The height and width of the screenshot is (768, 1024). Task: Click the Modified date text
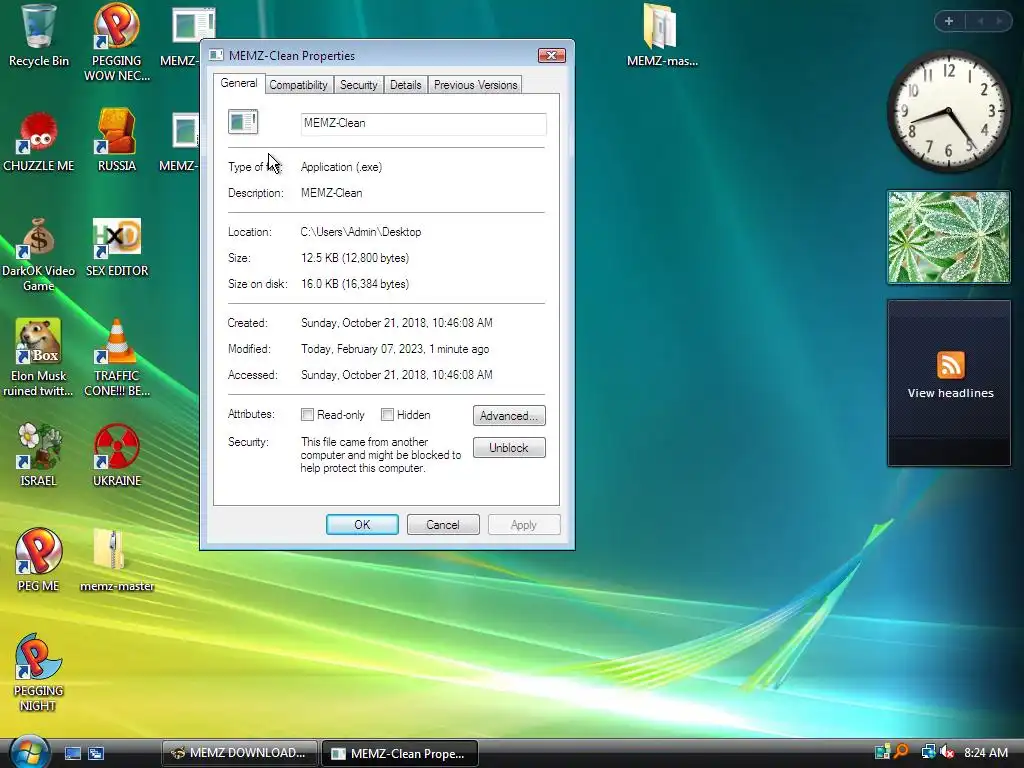(394, 349)
